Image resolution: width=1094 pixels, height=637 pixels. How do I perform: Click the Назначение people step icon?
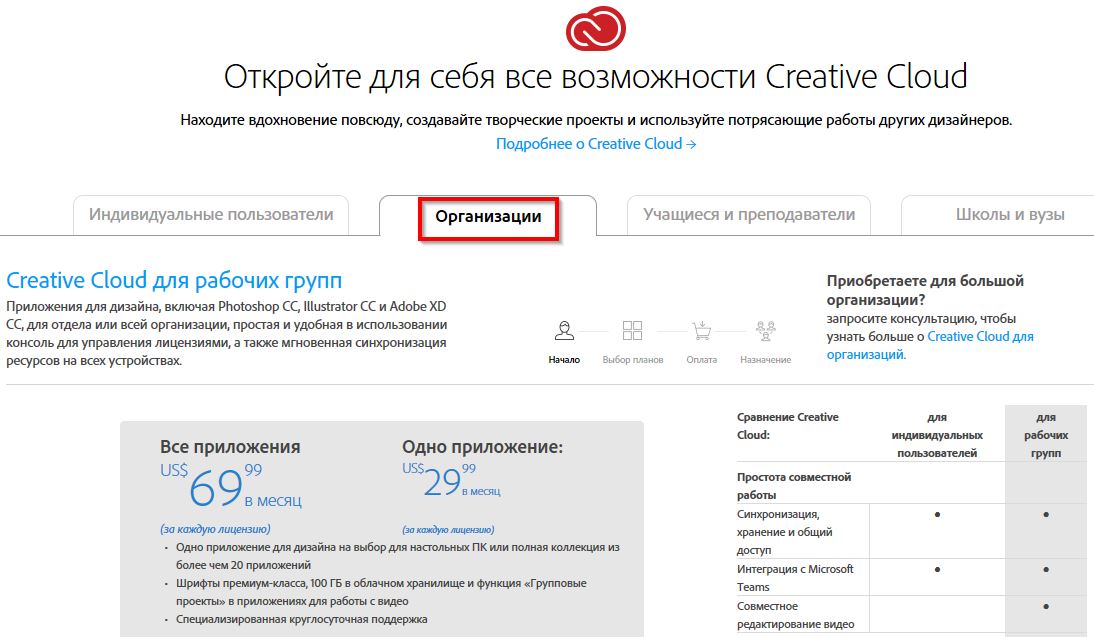766,330
